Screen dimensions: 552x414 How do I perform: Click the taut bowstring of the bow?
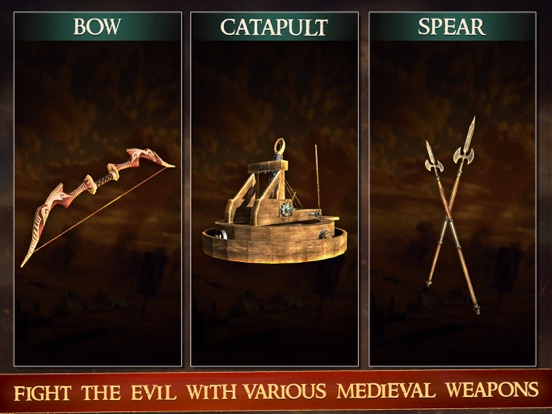(x=102, y=208)
